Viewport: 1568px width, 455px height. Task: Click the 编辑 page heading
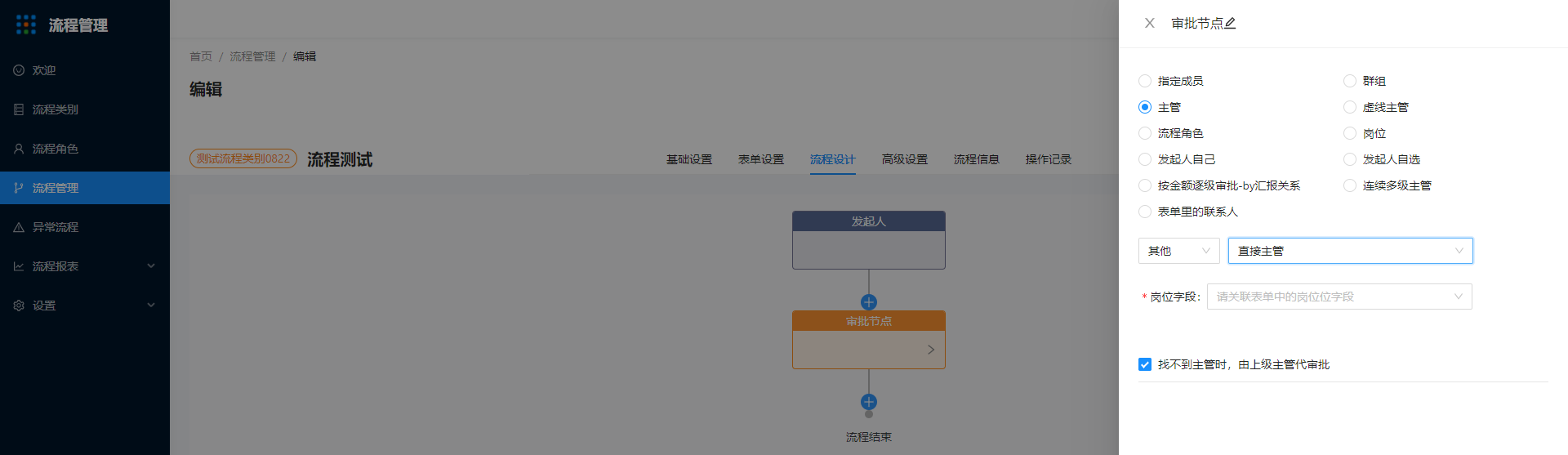coord(206,89)
